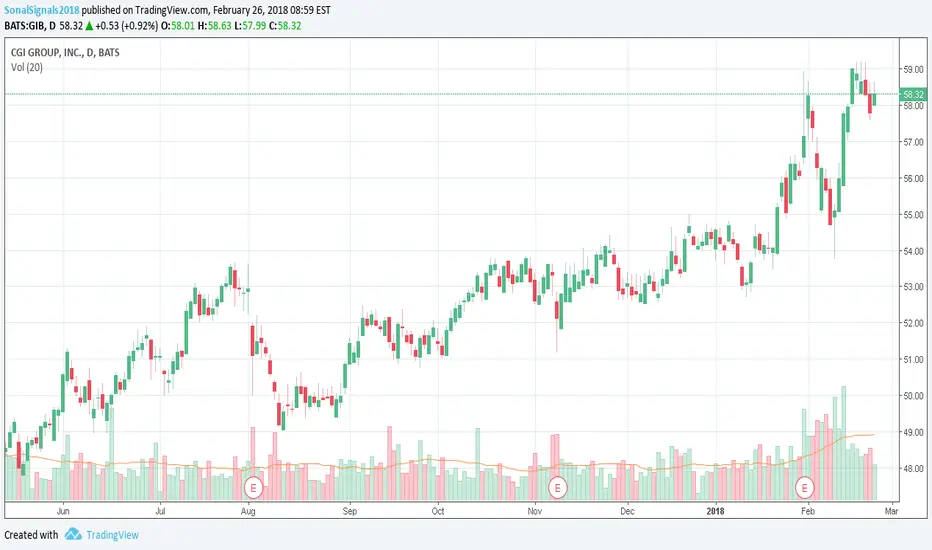
Task: Click the November earnings E marker
Action: pos(558,488)
